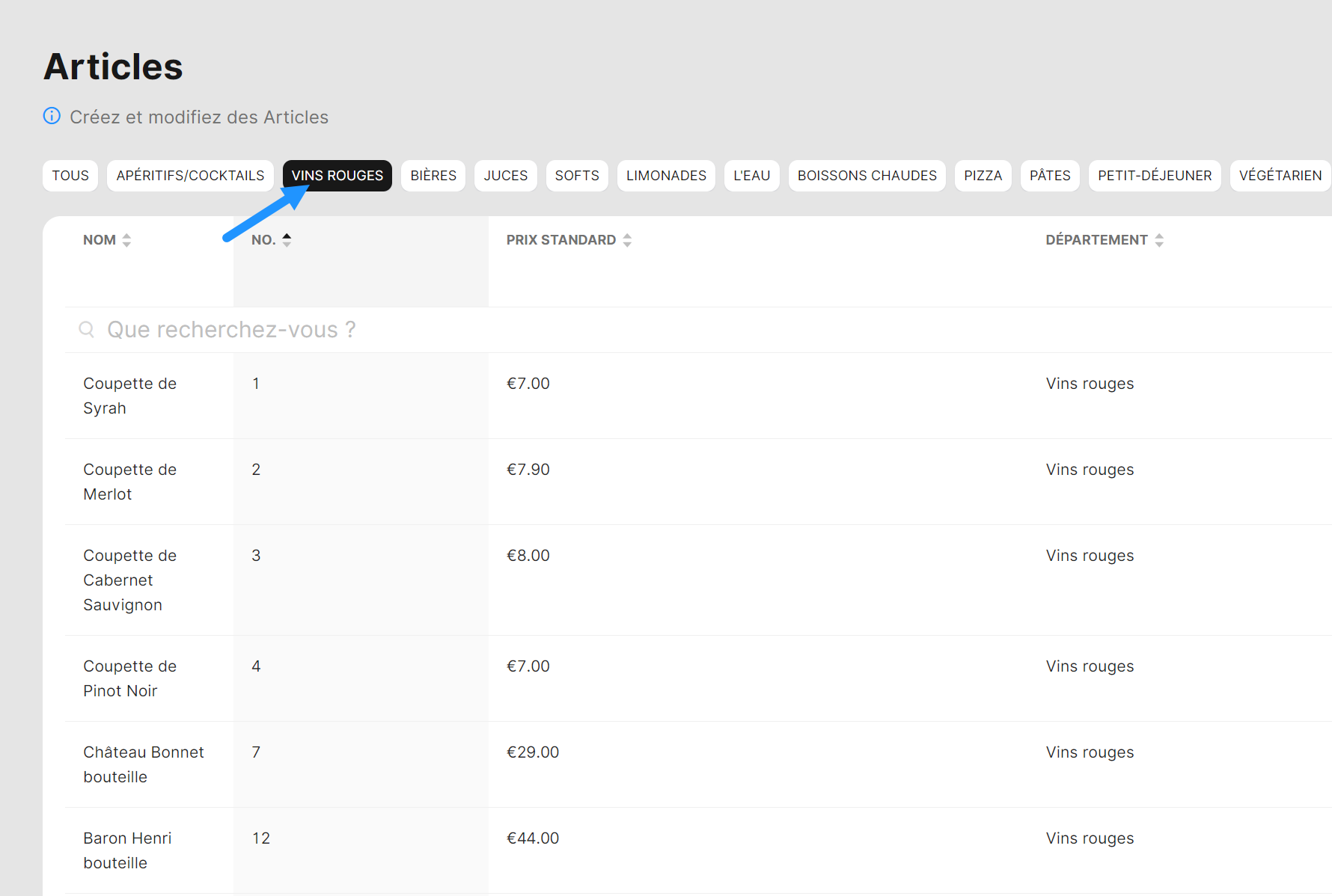The image size is (1332, 896).
Task: Filter articles by PIZZA
Action: point(983,176)
